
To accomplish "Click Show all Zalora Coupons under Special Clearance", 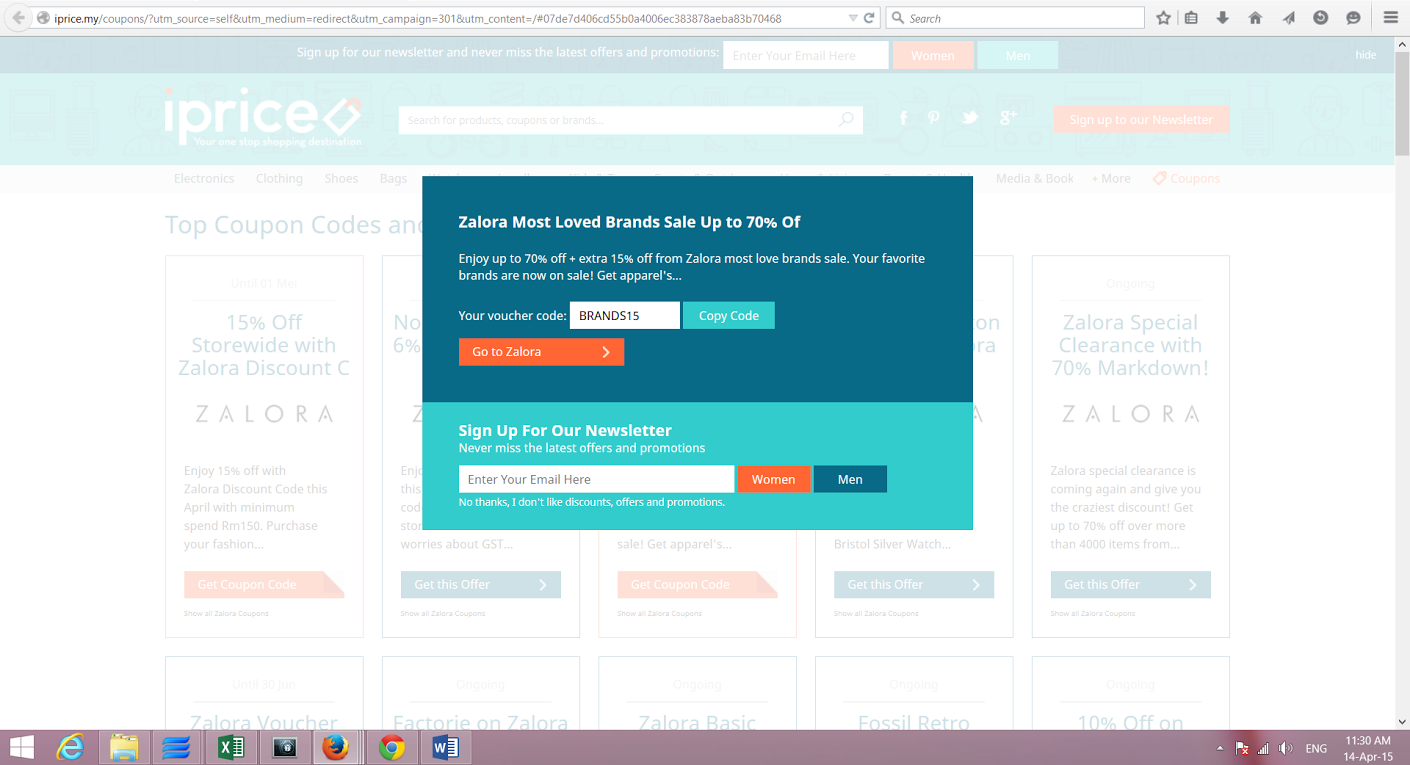I will point(1093,613).
